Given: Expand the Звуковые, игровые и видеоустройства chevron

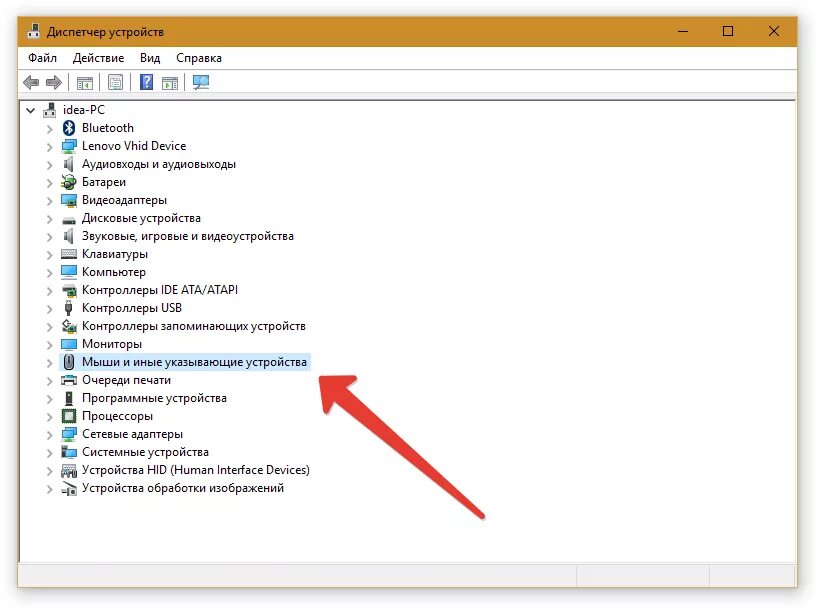Looking at the screenshot, I should click(50, 237).
